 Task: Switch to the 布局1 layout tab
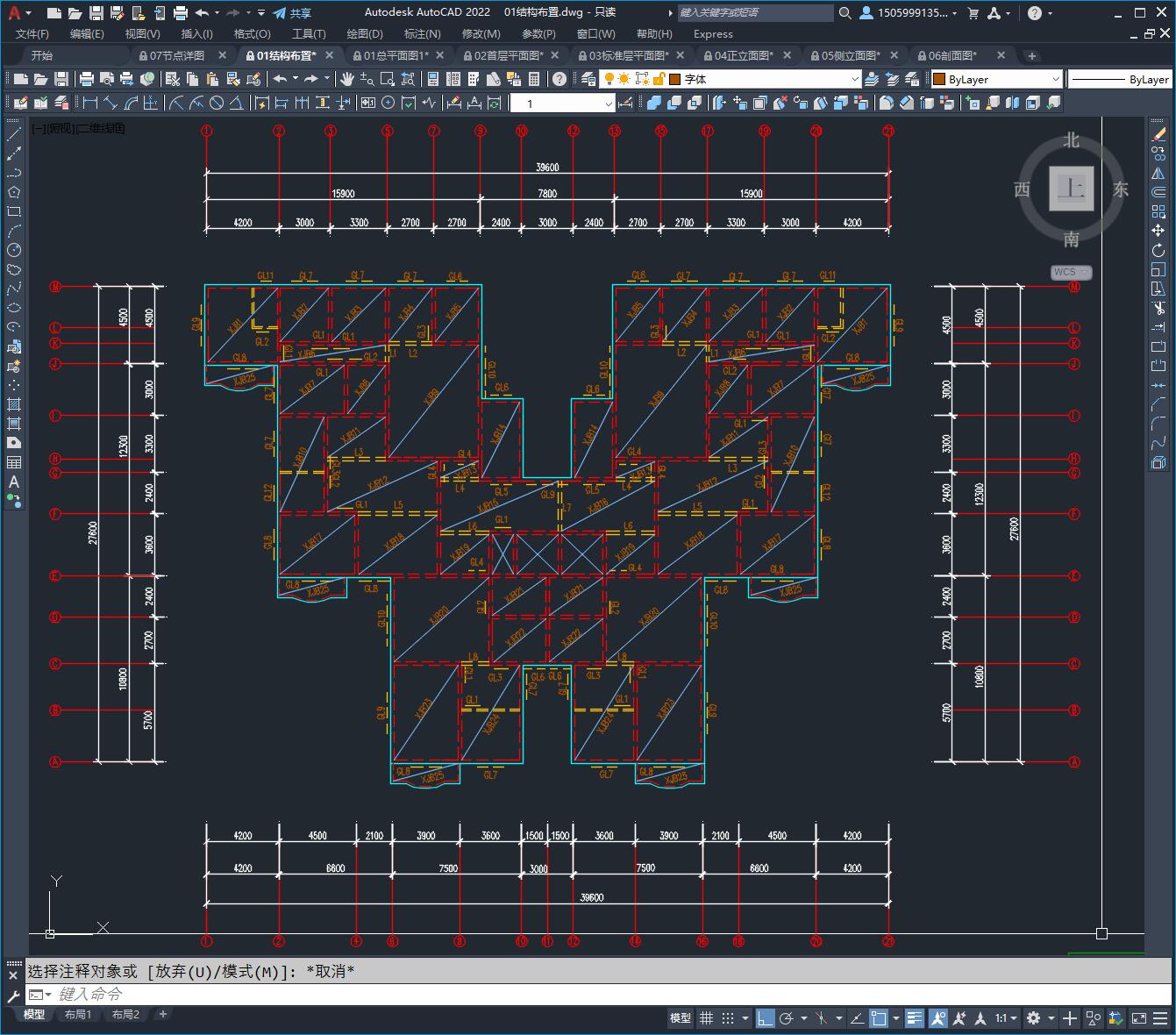pyautogui.click(x=78, y=1015)
